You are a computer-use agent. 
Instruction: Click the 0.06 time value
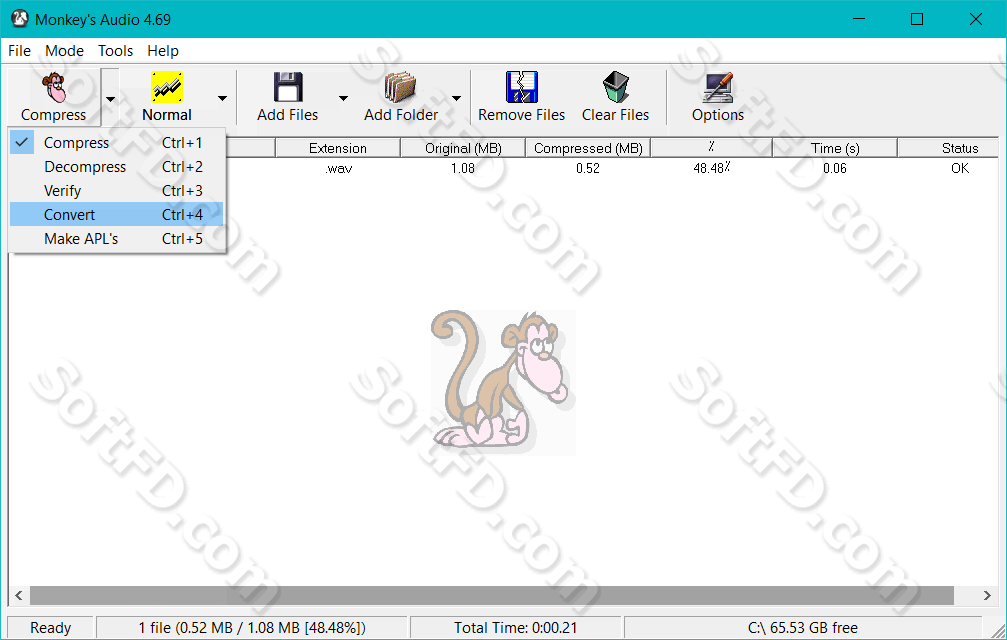click(835, 168)
